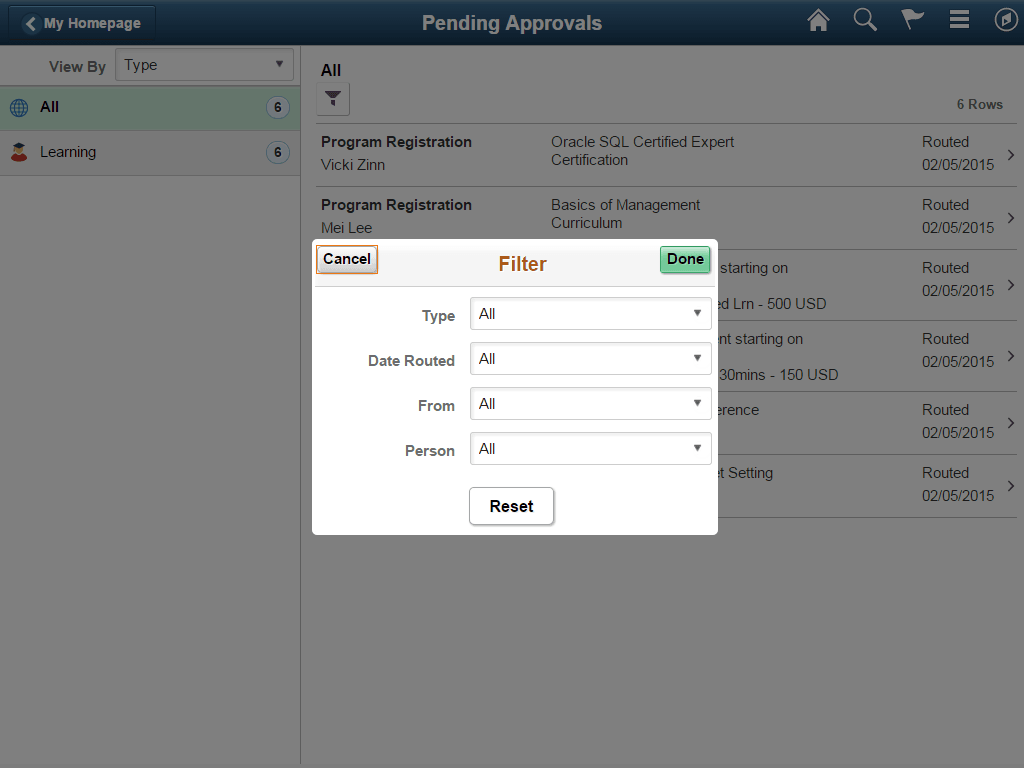Cancel the Filter dialog
The width and height of the screenshot is (1024, 768).
[346, 259]
